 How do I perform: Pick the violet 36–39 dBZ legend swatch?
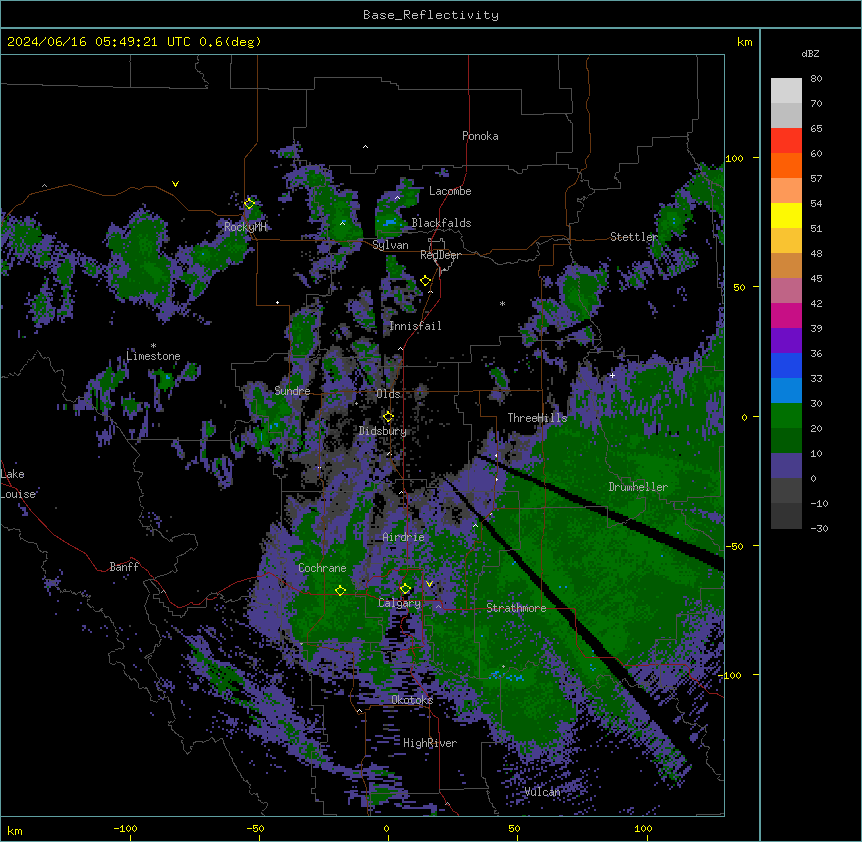pos(786,341)
